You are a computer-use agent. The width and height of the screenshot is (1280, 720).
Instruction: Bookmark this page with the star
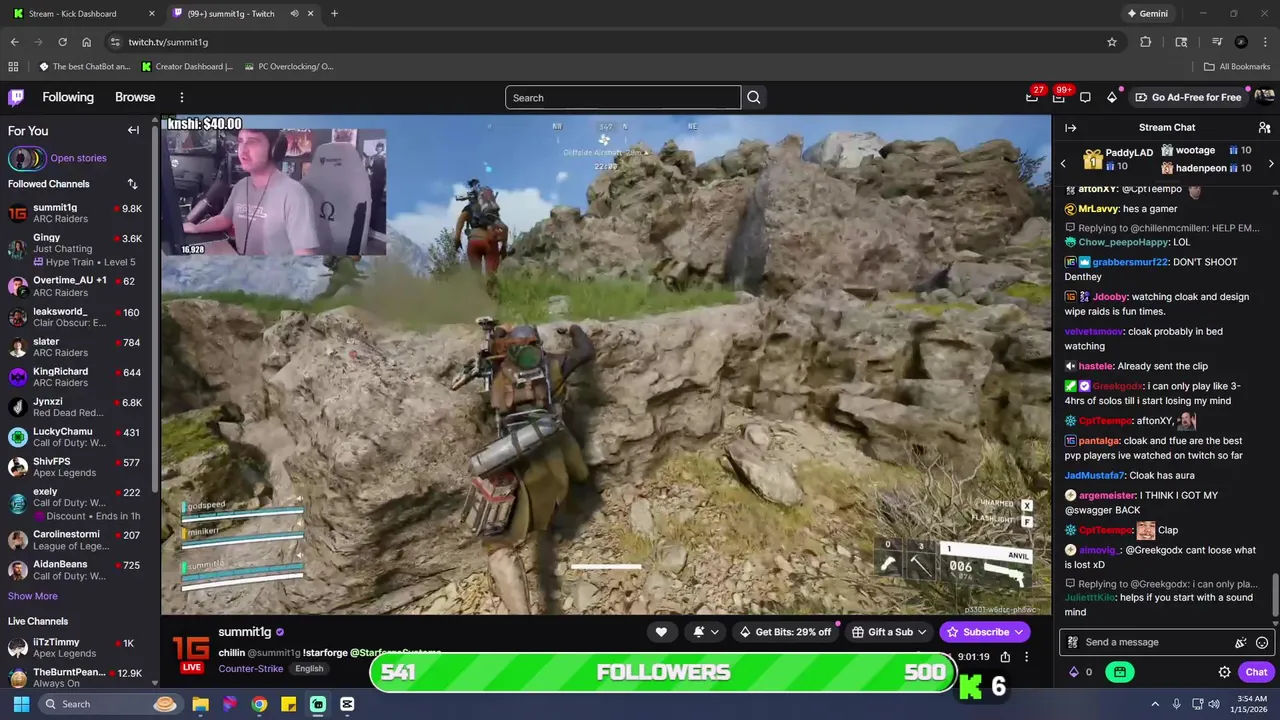(x=1111, y=42)
